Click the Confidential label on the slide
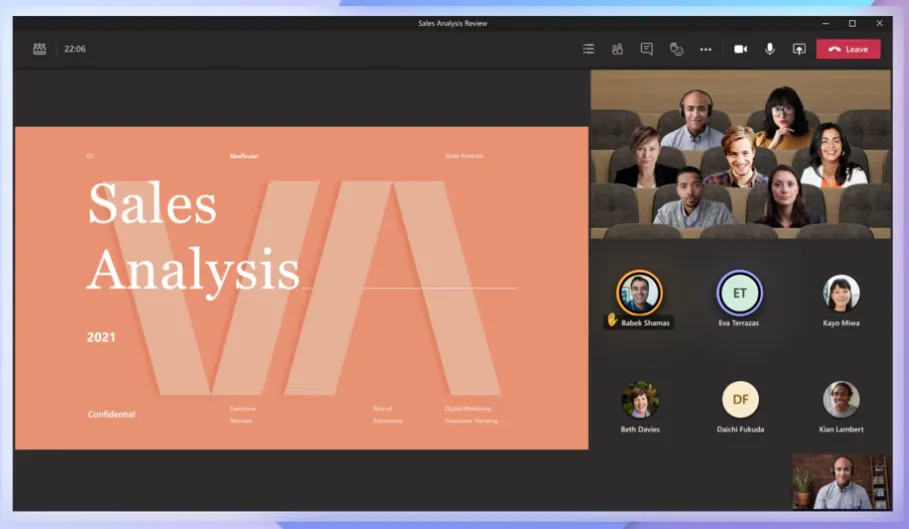This screenshot has height=529, width=909. click(x=111, y=414)
